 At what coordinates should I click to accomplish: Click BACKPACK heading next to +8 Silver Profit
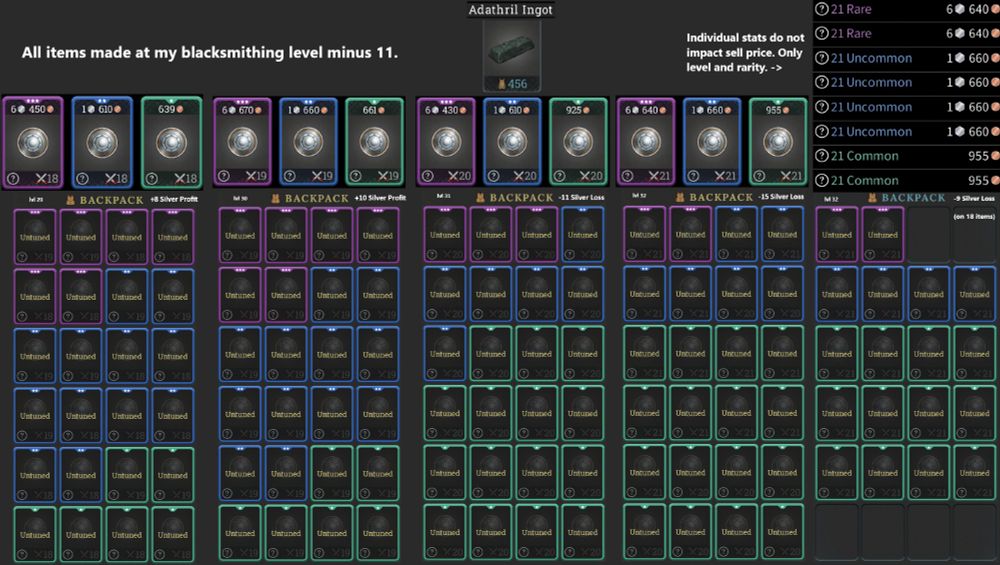(x=112, y=200)
